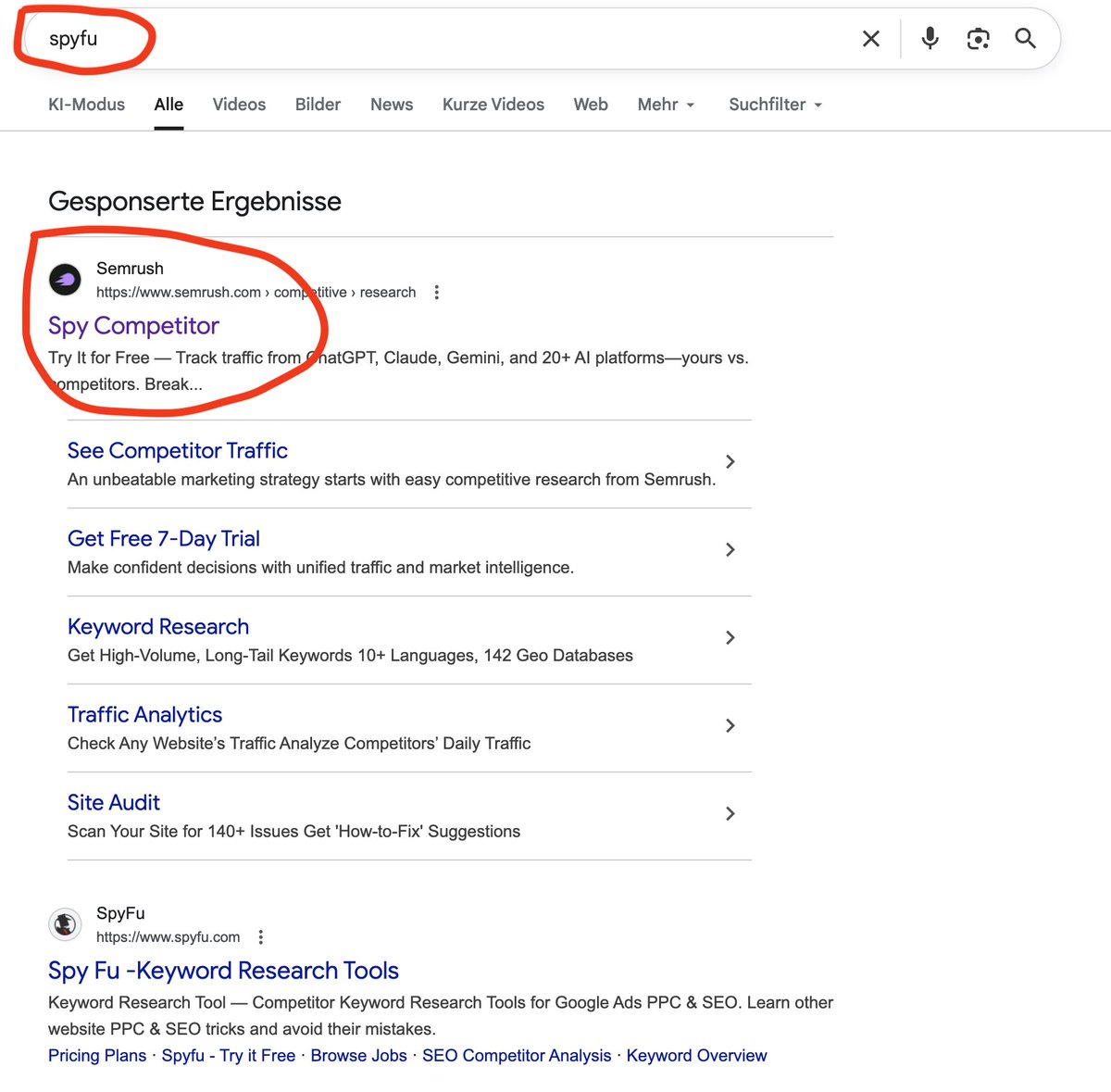
Task: Switch to the Kurze Videos tab
Action: 493,105
